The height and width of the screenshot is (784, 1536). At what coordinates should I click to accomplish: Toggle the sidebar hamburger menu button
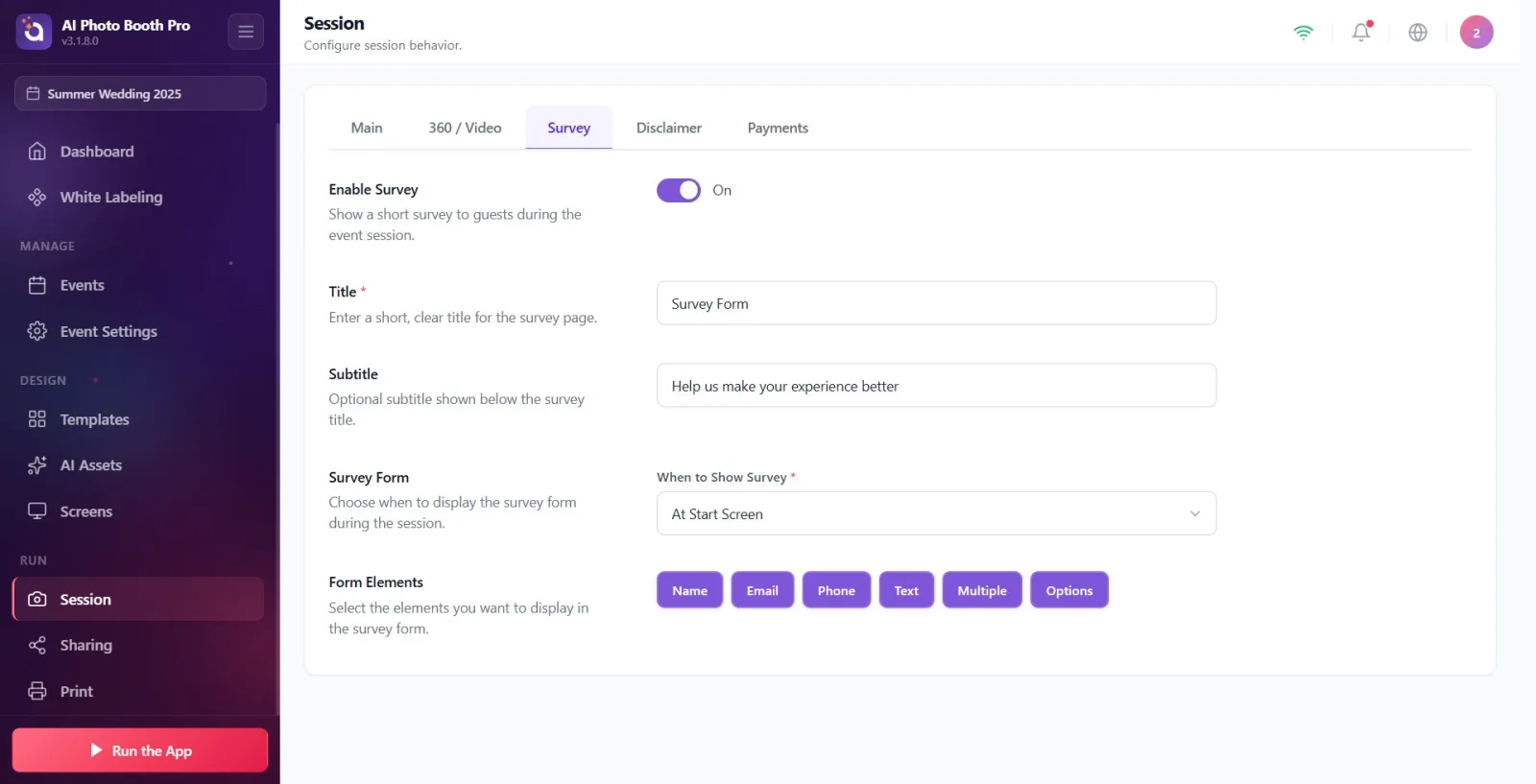[x=246, y=32]
